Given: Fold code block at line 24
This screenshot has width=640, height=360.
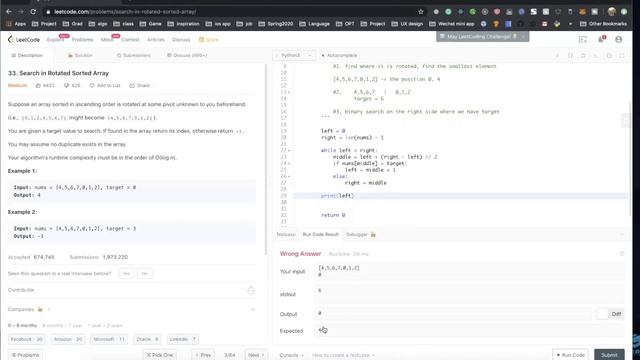Looking at the screenshot, I should click(x=289, y=164).
